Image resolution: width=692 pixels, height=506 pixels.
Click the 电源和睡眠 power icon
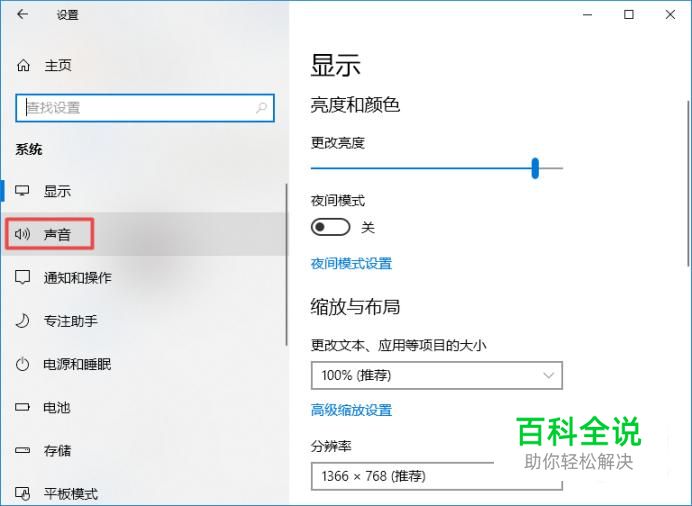[x=22, y=364]
